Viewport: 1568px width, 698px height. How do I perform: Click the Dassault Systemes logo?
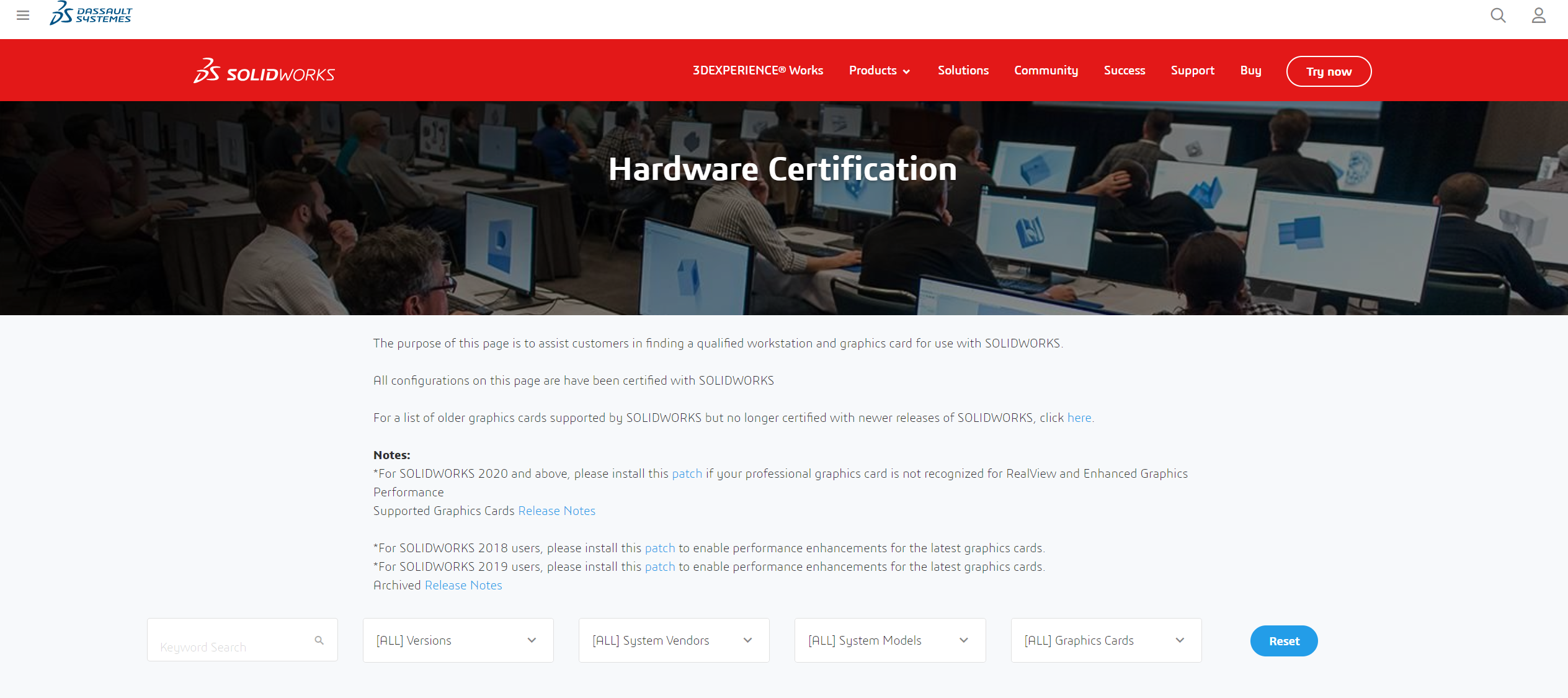(x=91, y=14)
